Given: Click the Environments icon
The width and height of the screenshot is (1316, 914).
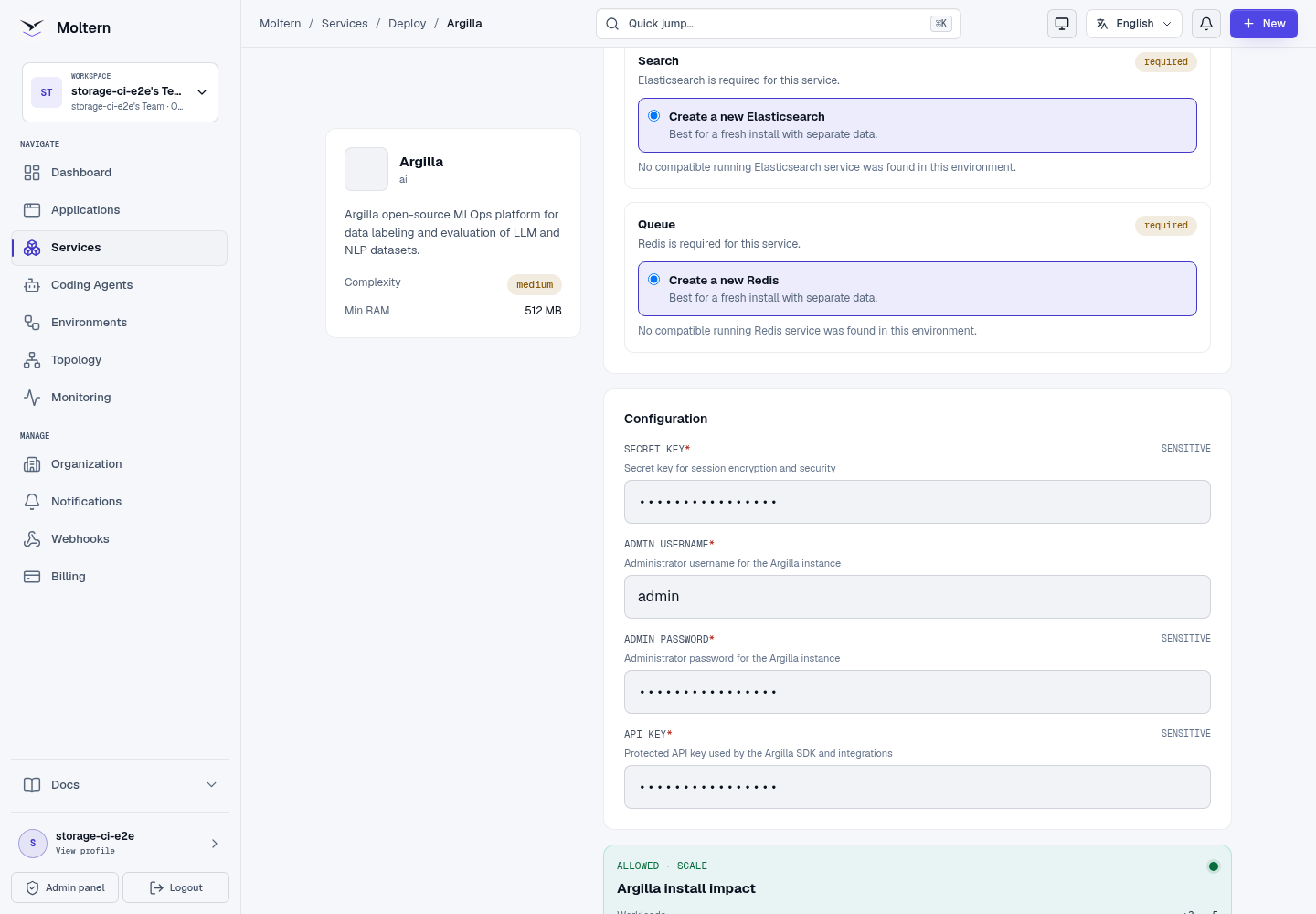Looking at the screenshot, I should [32, 323].
